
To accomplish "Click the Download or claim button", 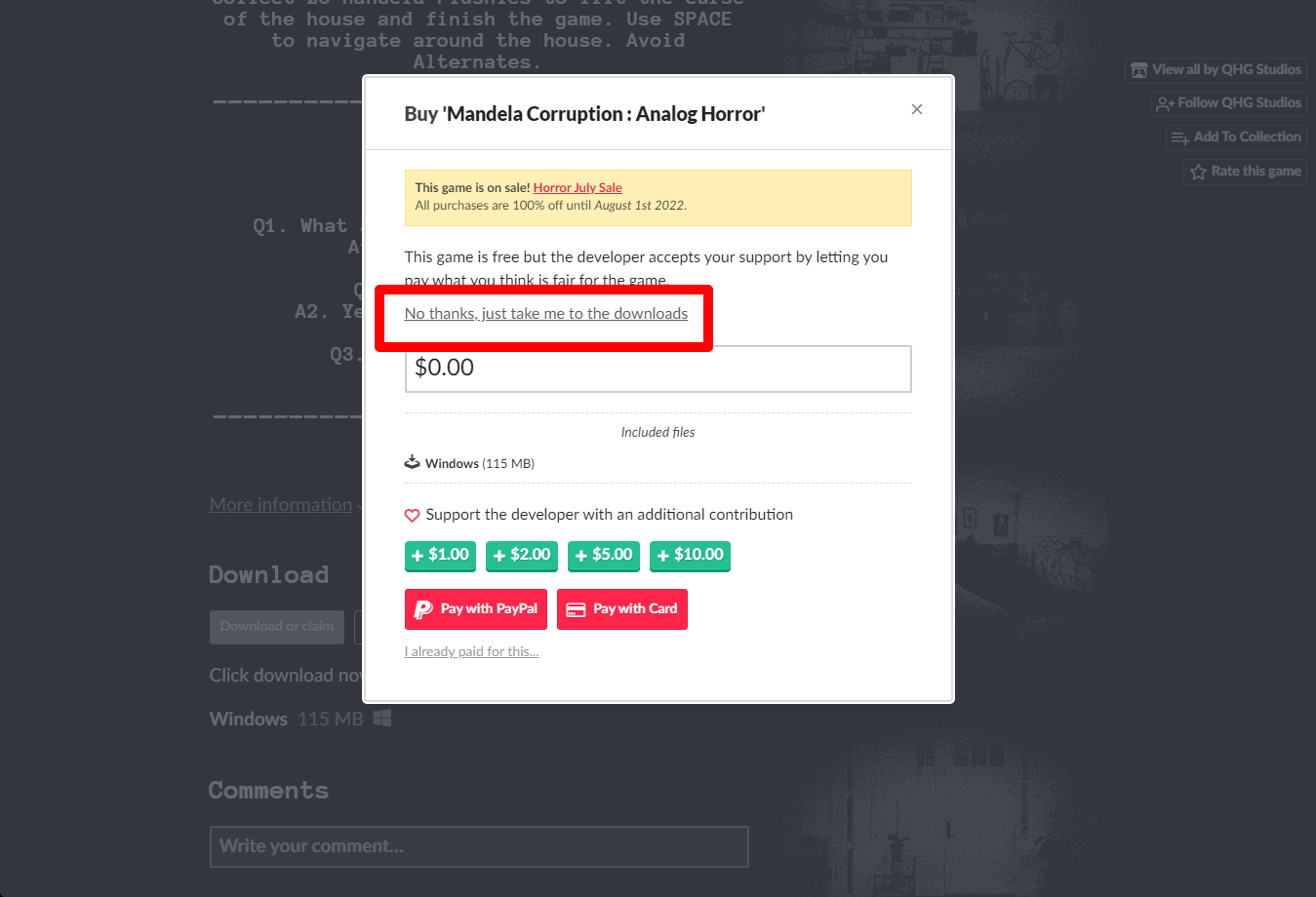I will [277, 627].
